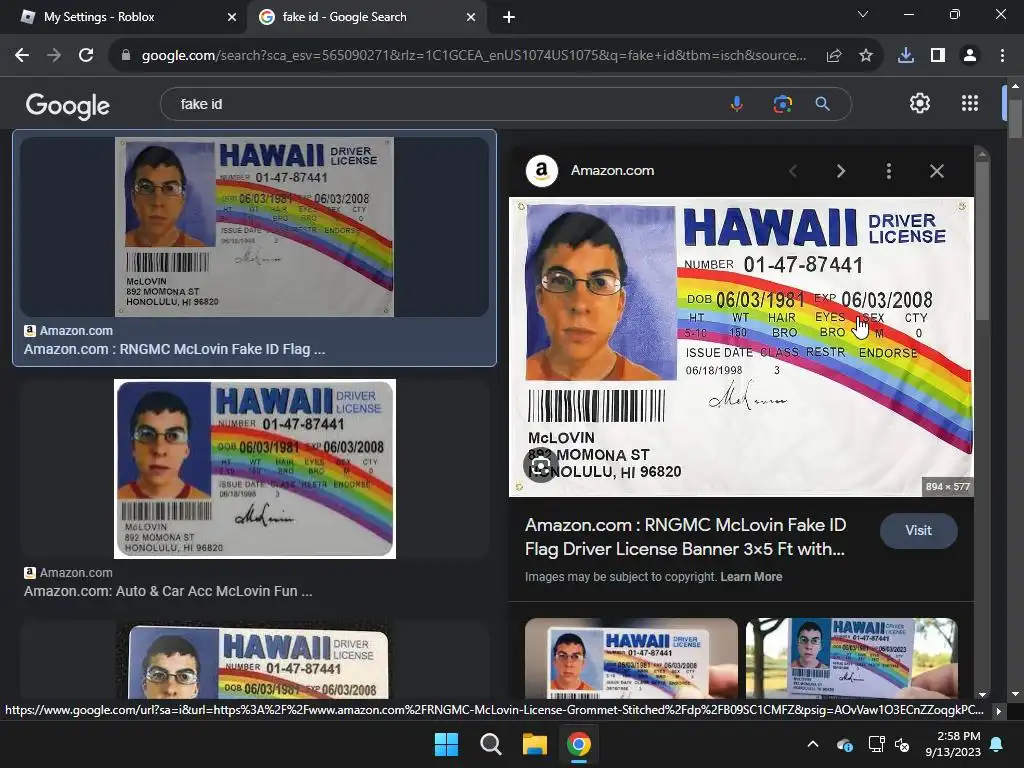Screen dimensions: 1024x768
Task: Click the Amazon logo icon in preview header
Action: [x=541, y=171]
